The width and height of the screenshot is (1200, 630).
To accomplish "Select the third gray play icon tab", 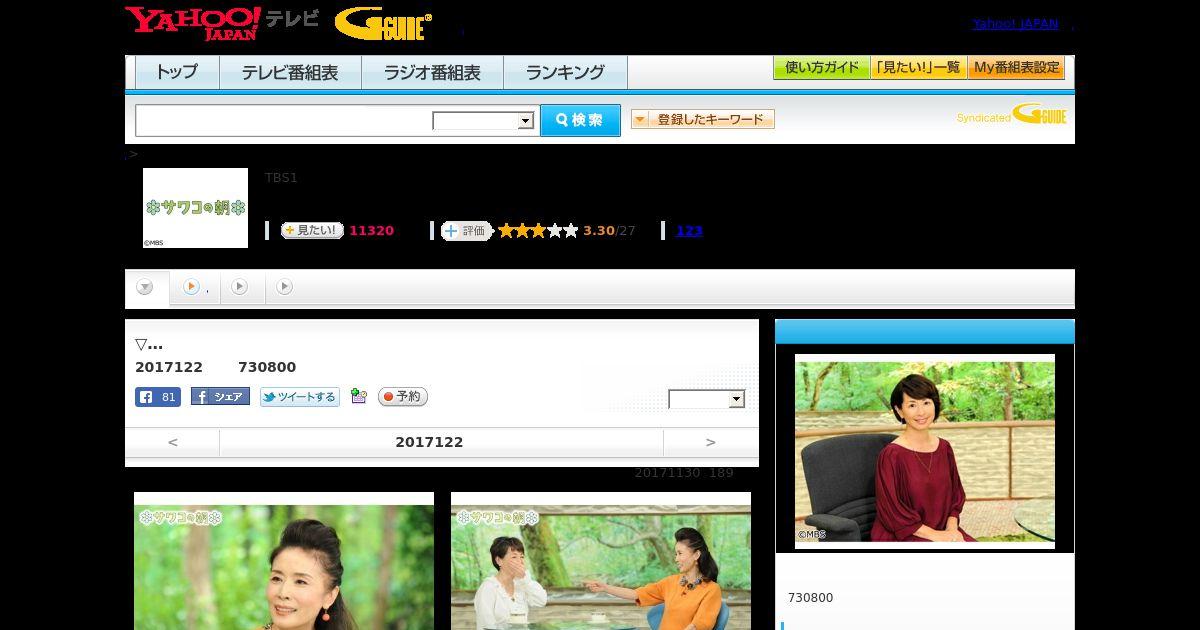I will 240,287.
